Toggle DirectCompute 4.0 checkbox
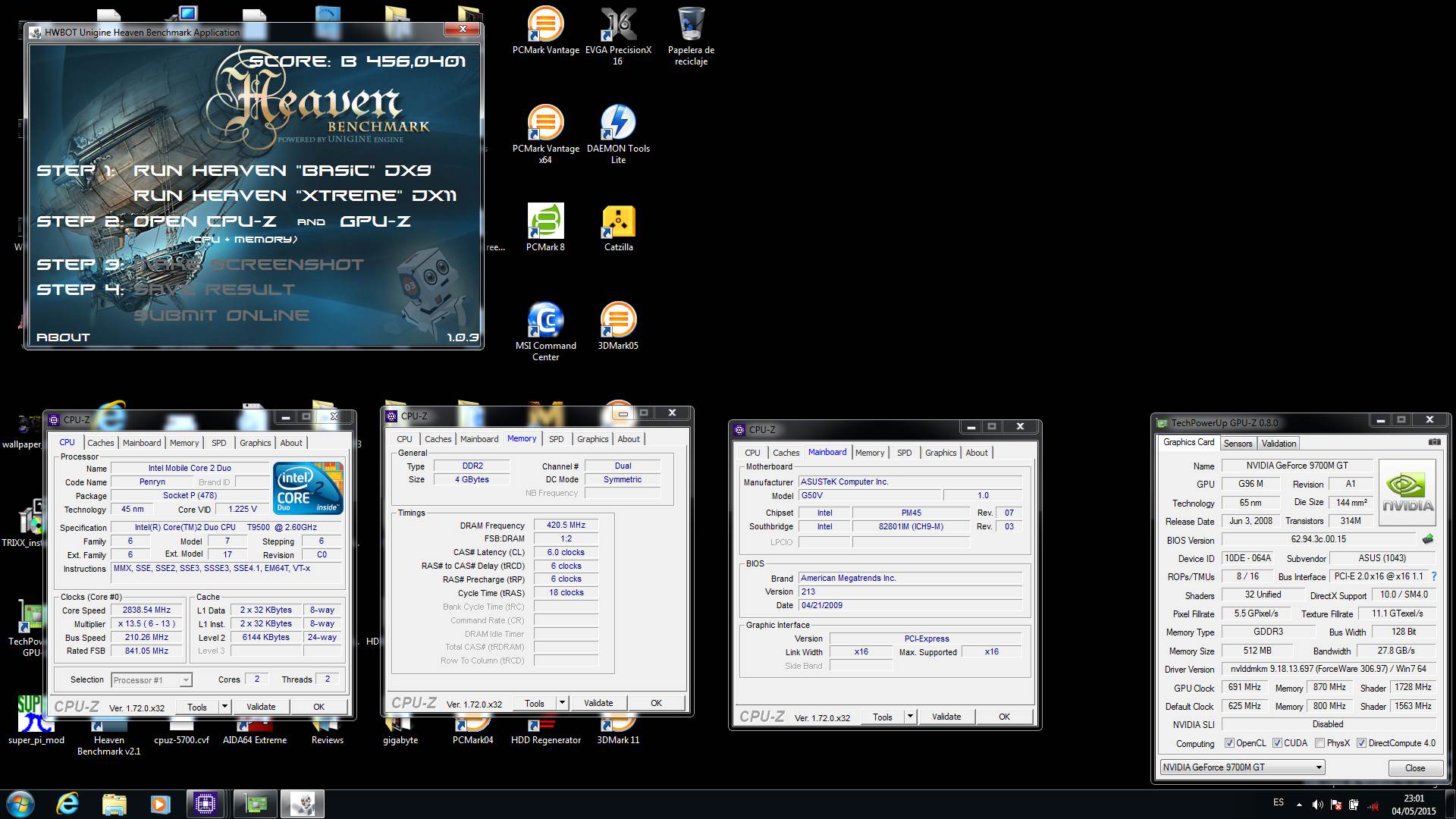 click(1361, 743)
